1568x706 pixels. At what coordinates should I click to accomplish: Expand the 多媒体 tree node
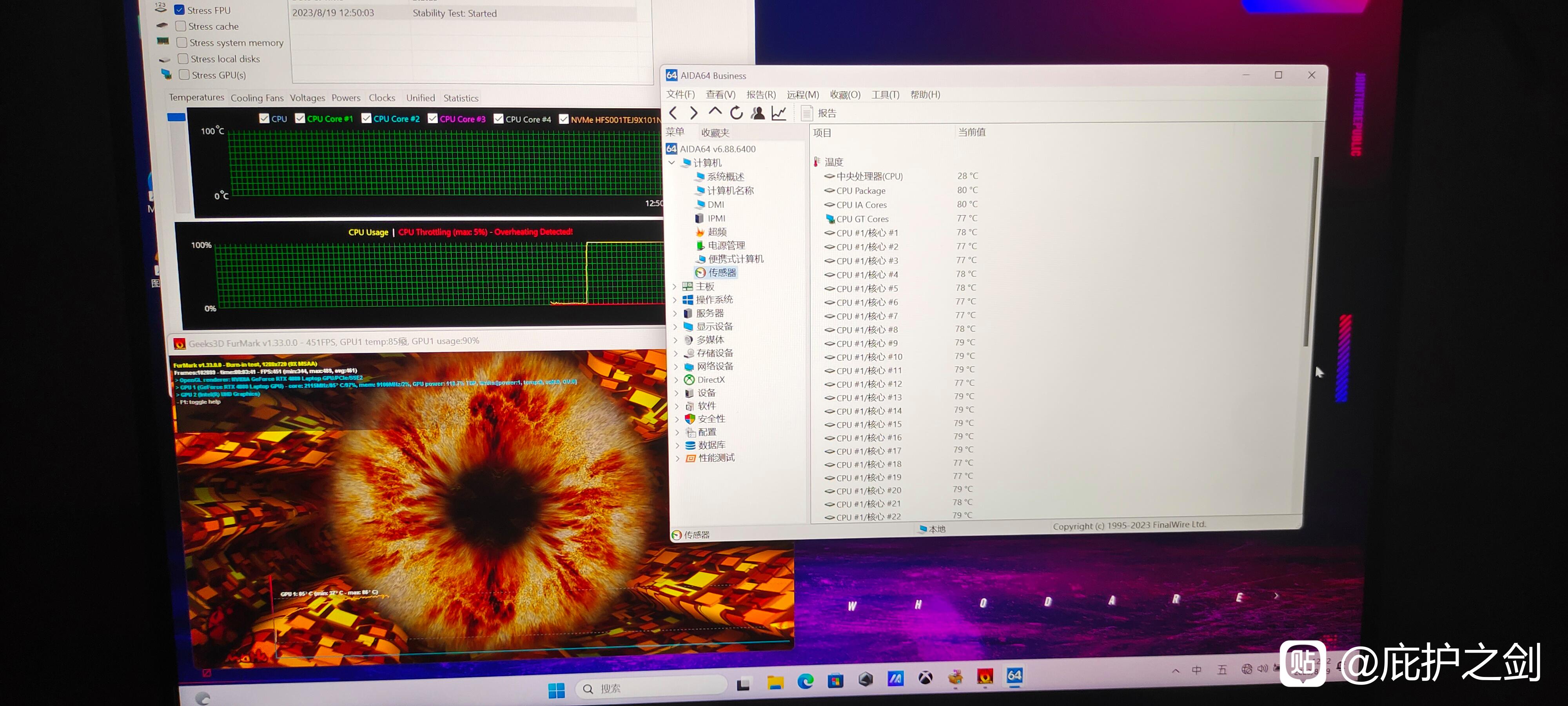tap(675, 340)
